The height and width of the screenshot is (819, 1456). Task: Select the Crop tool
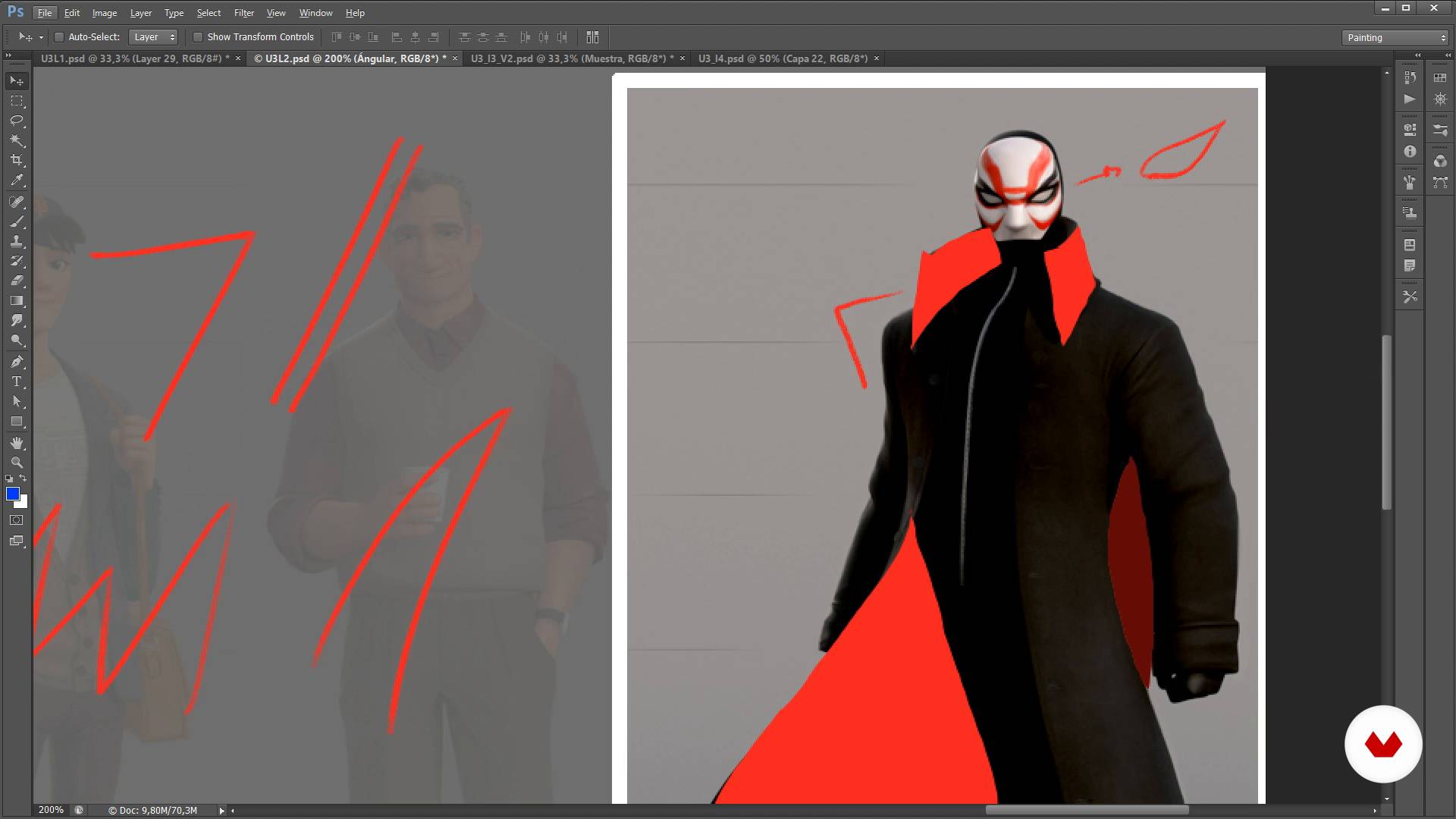click(x=17, y=160)
